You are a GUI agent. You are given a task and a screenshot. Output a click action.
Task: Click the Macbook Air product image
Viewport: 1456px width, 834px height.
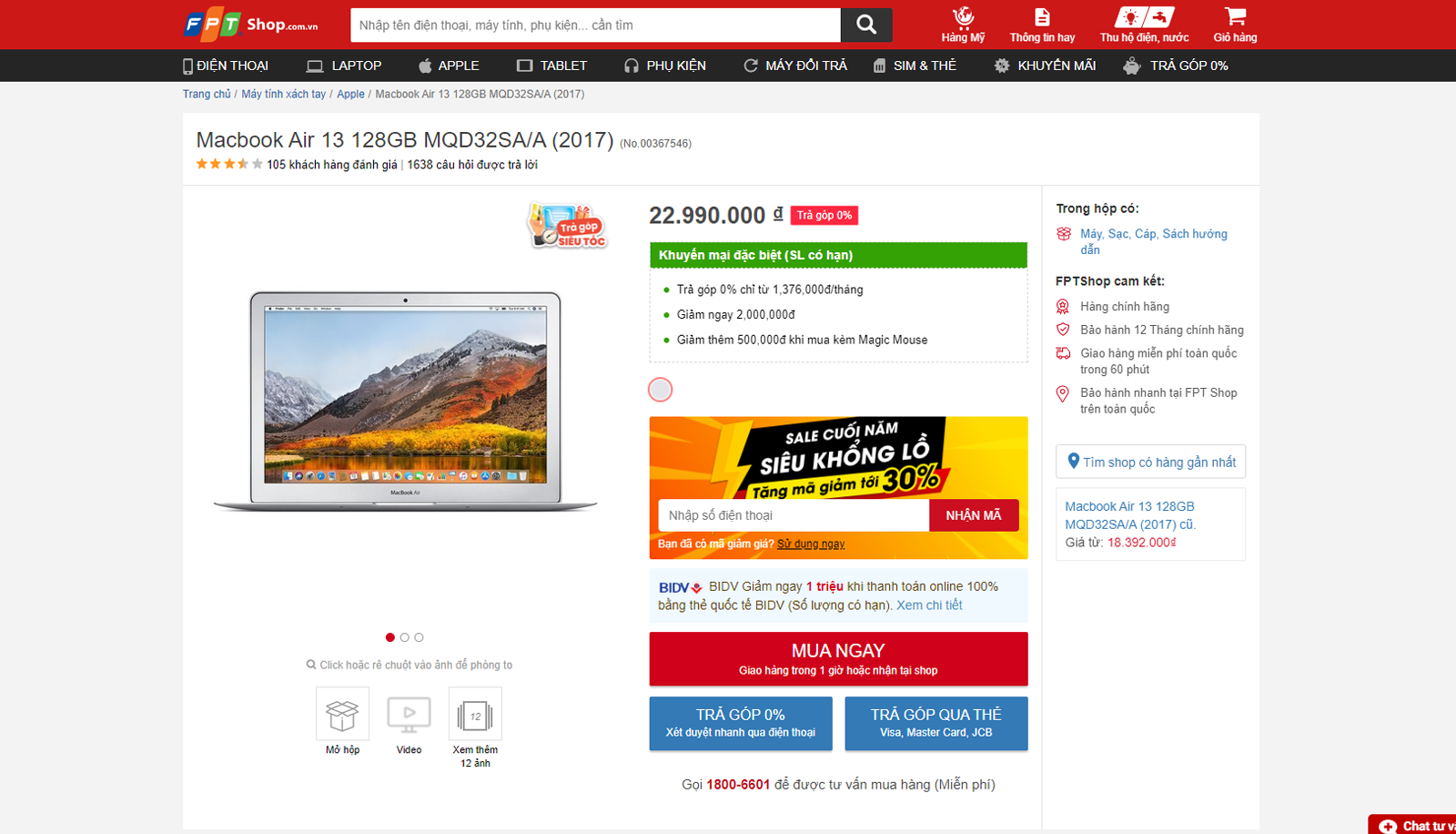click(x=405, y=401)
